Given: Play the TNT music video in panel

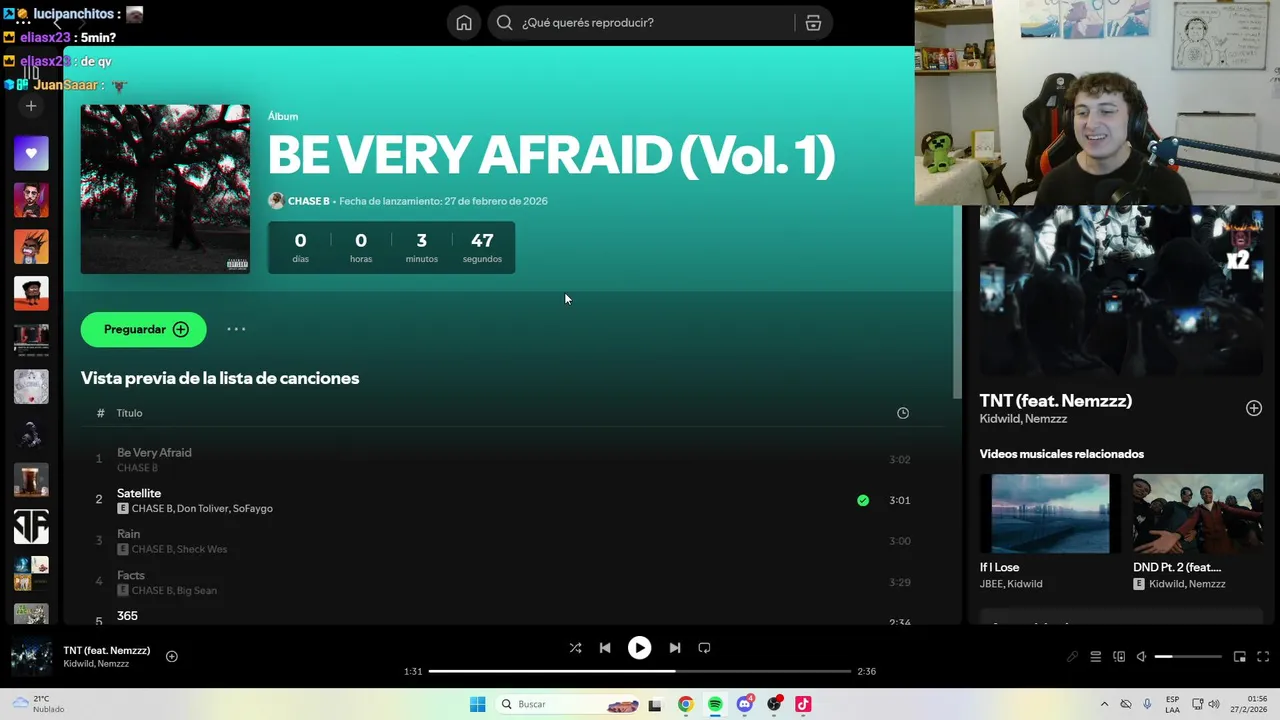Looking at the screenshot, I should [1121, 291].
